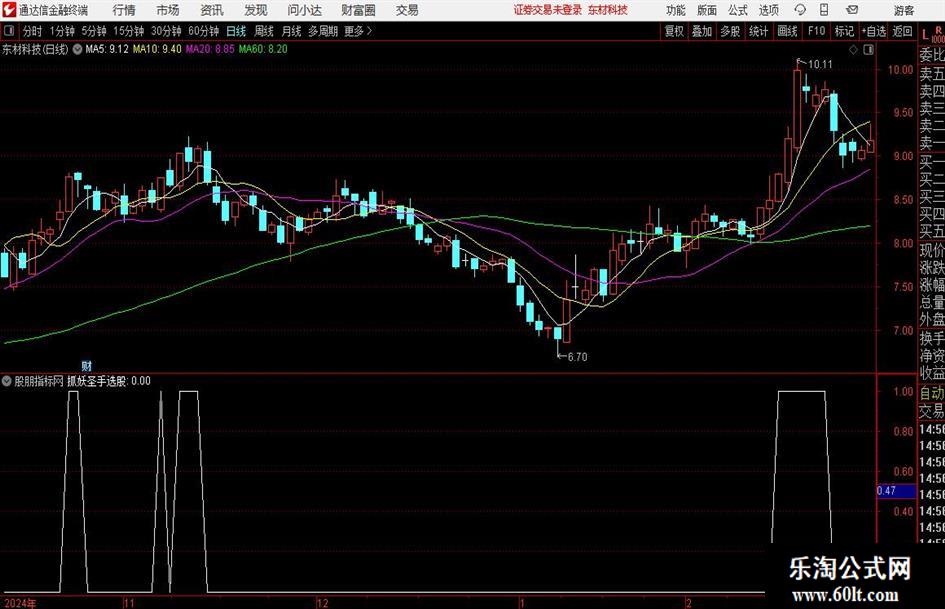The image size is (945, 609).
Task: Click the 6.70 low price label
Action: click(x=577, y=357)
